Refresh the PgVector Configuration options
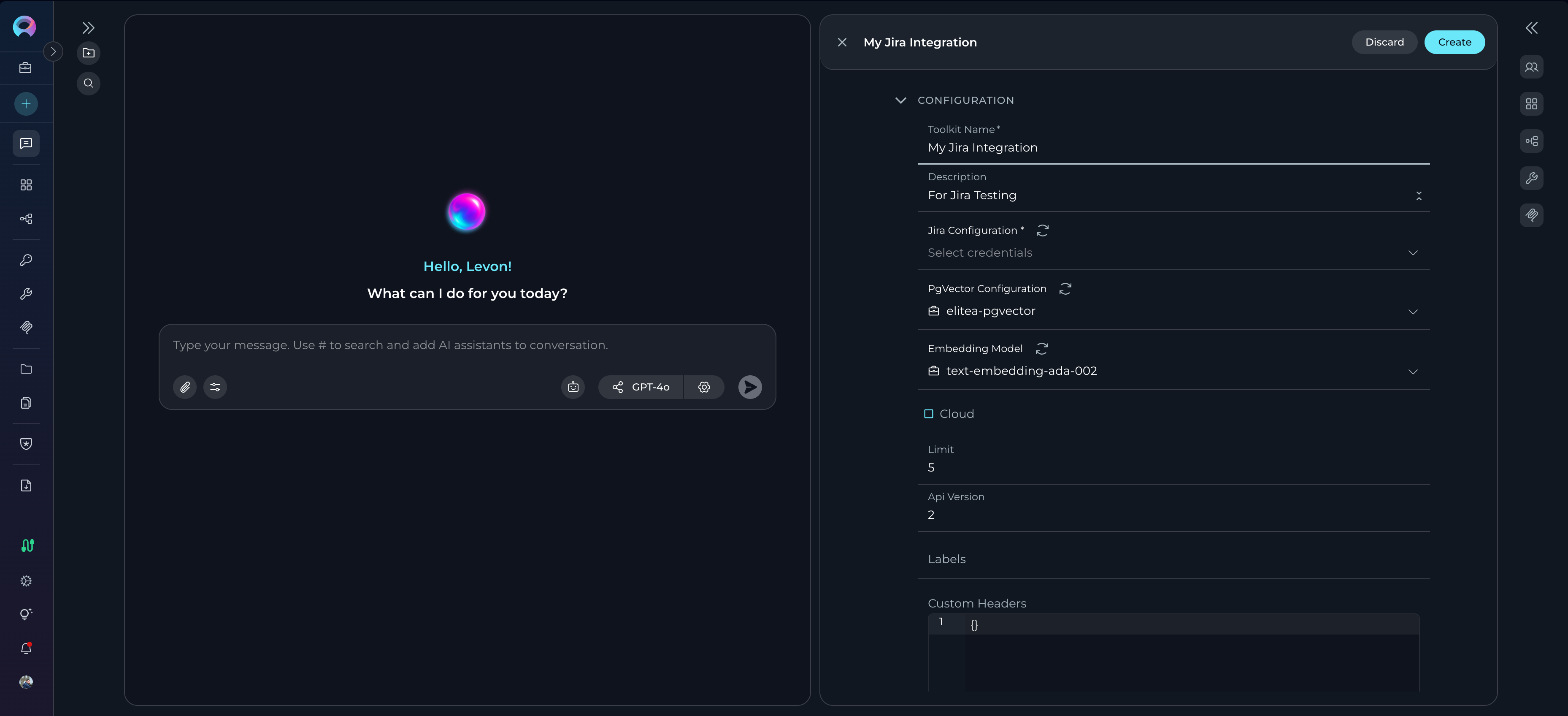Screen dimensions: 1568x716 point(1065,289)
